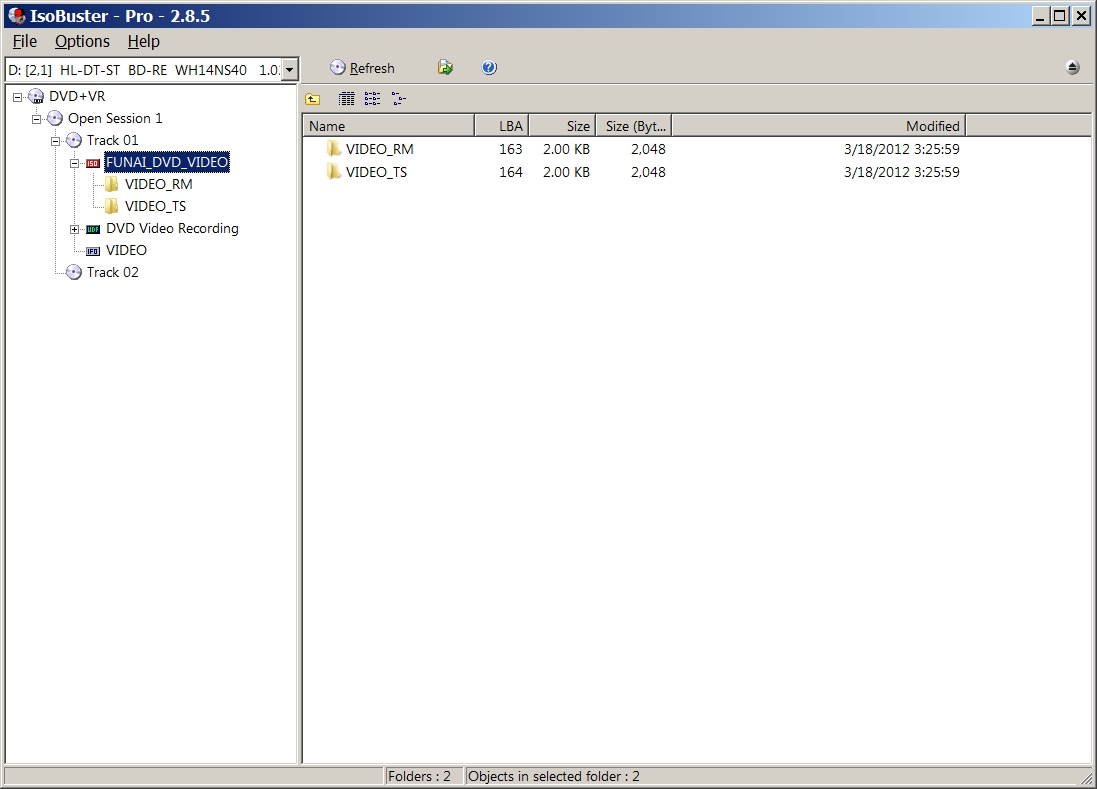Screen dimensions: 1097x789
Task: Select Track 02 in the tree
Action: 113,272
